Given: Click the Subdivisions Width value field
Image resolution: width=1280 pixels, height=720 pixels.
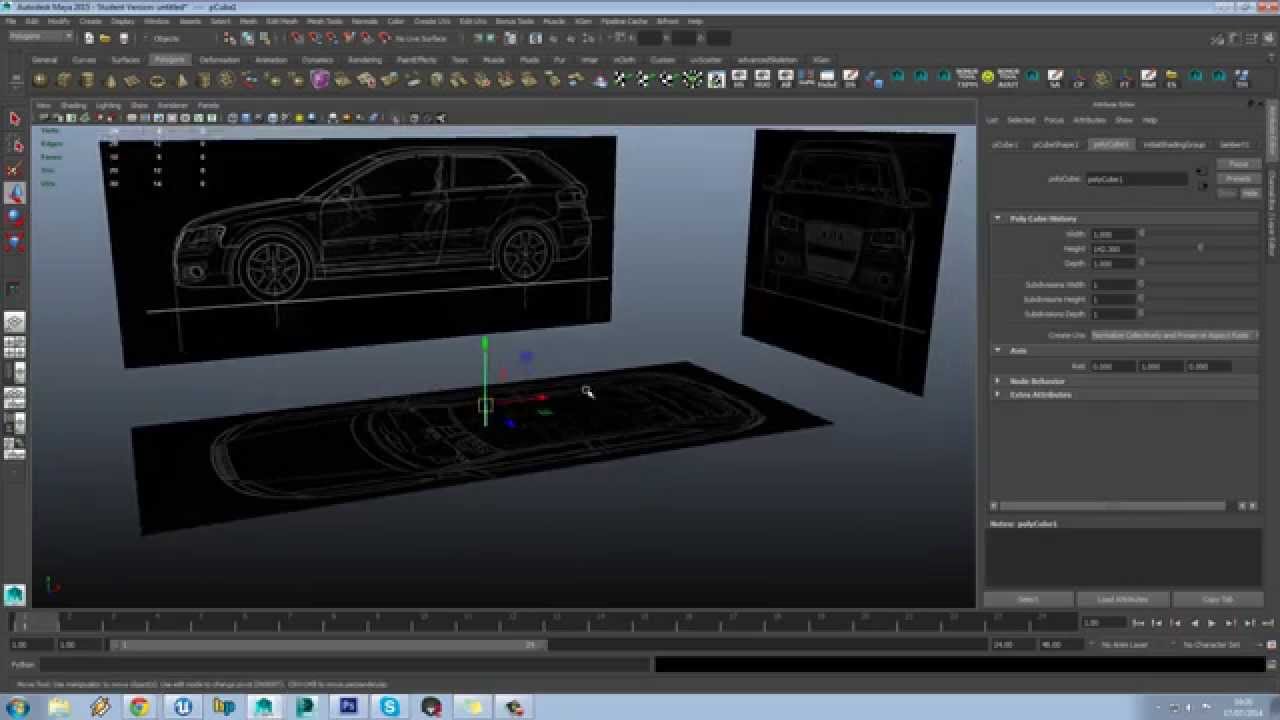Looking at the screenshot, I should coord(1113,284).
